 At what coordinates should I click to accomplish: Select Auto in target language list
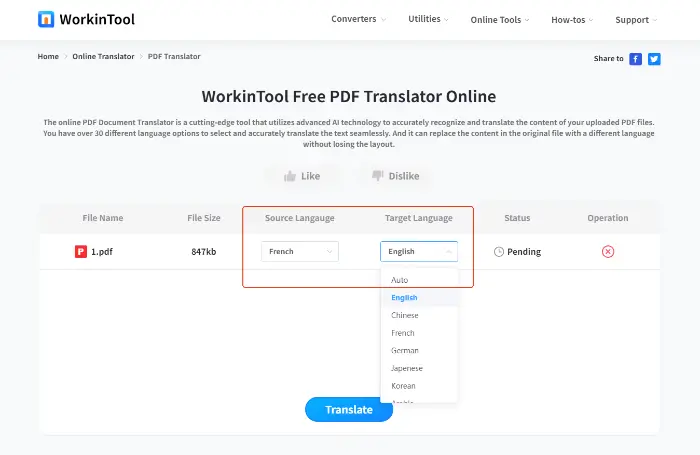419,280
